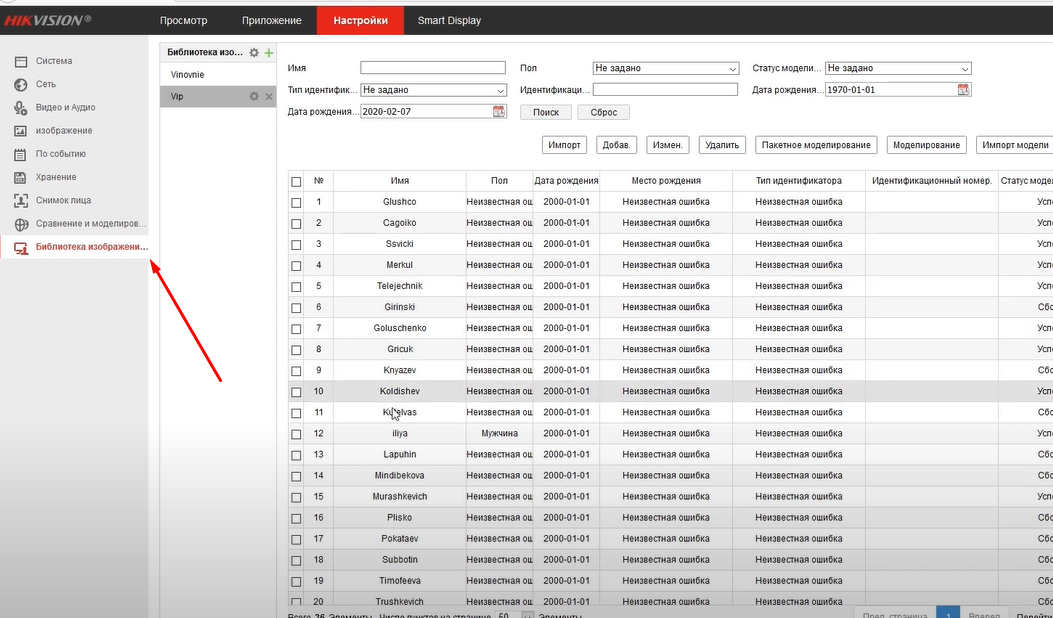Click the Пакетное моделирование button
Screen dimensions: 1053x618
(x=817, y=145)
